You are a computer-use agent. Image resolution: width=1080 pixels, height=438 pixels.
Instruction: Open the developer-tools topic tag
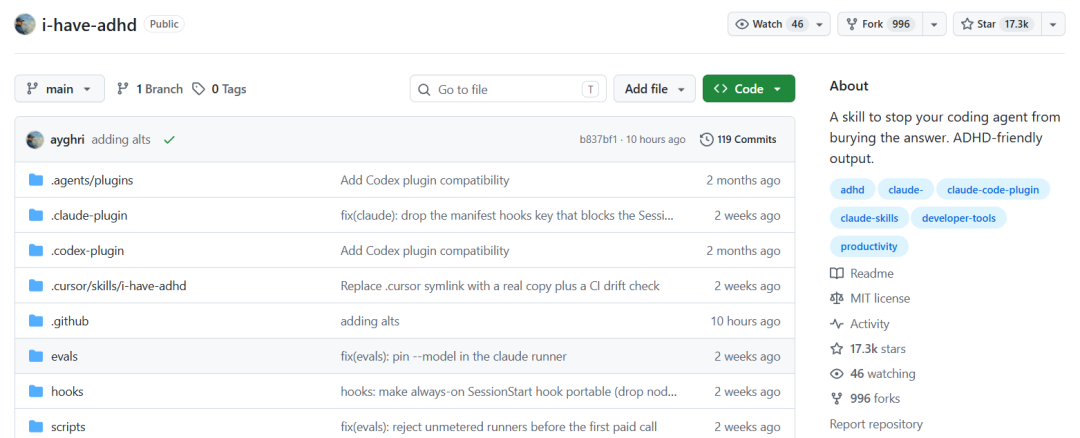click(x=958, y=218)
